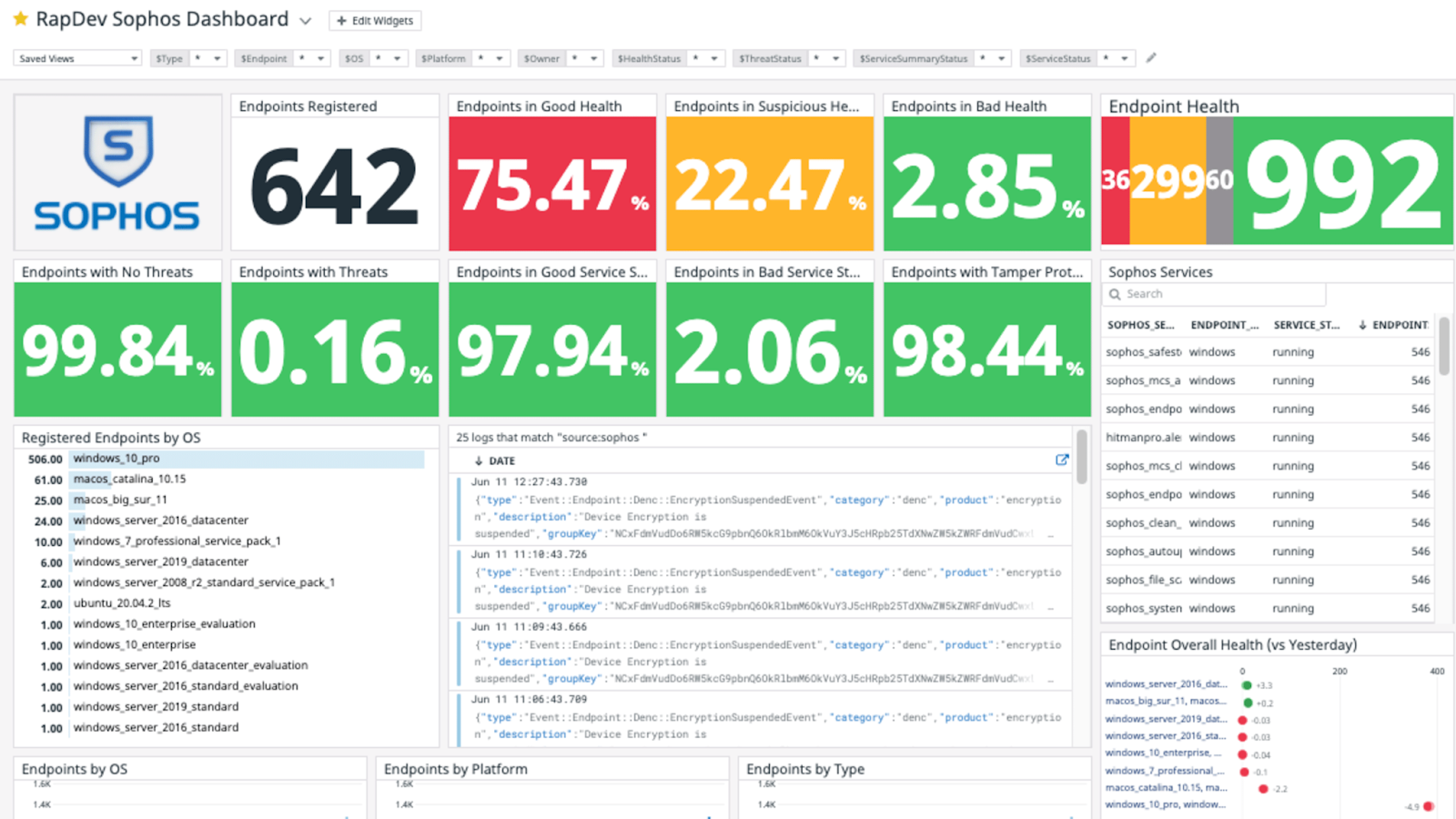1456x819 pixels.
Task: Click the 98.44% tamper protection tile
Action: pos(987,349)
